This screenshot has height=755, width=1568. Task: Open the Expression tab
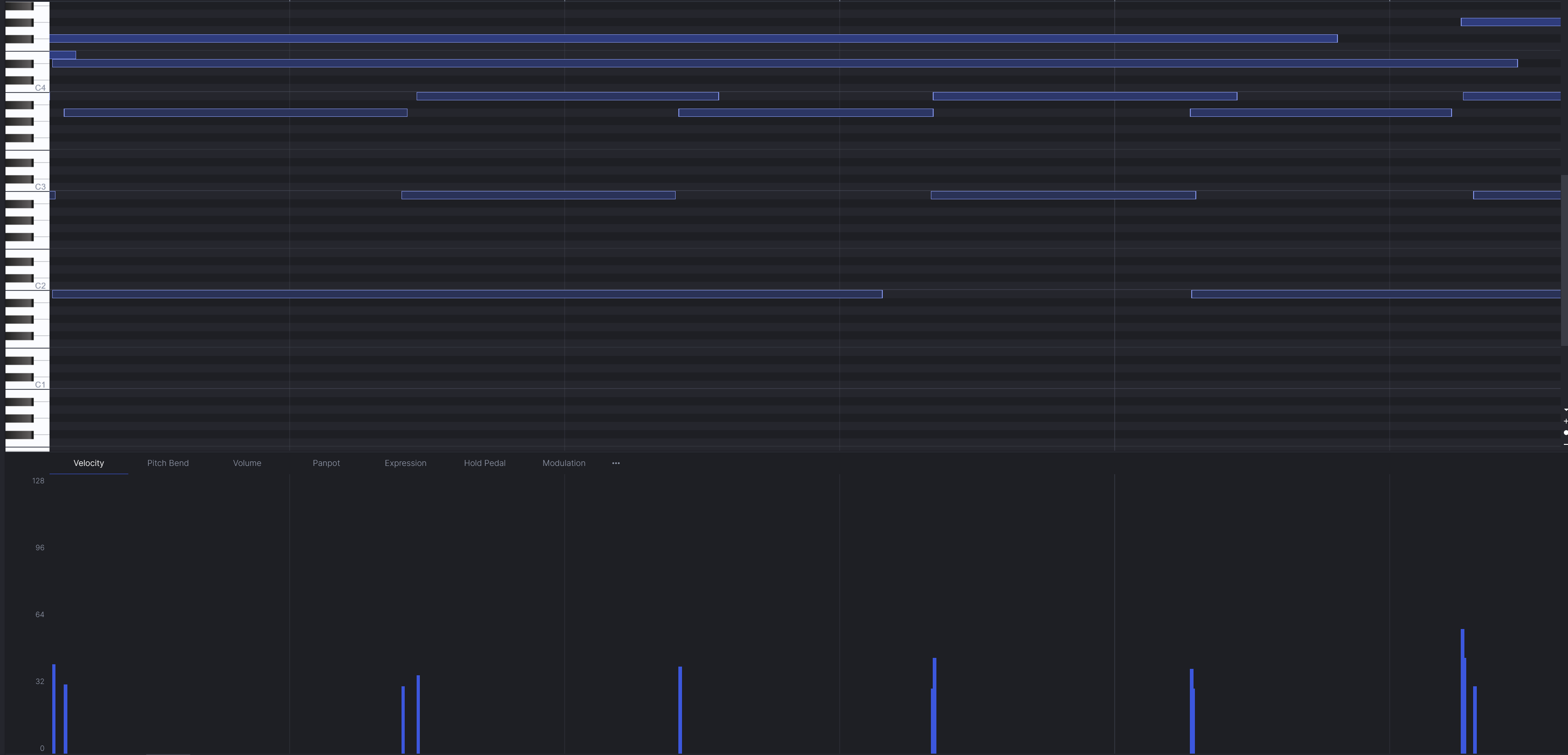[x=405, y=463]
